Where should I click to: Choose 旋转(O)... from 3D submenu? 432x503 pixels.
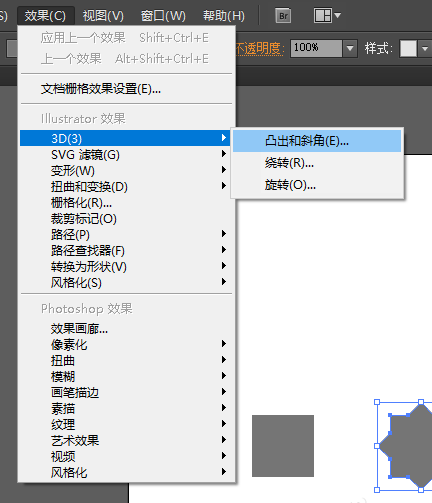click(317, 185)
